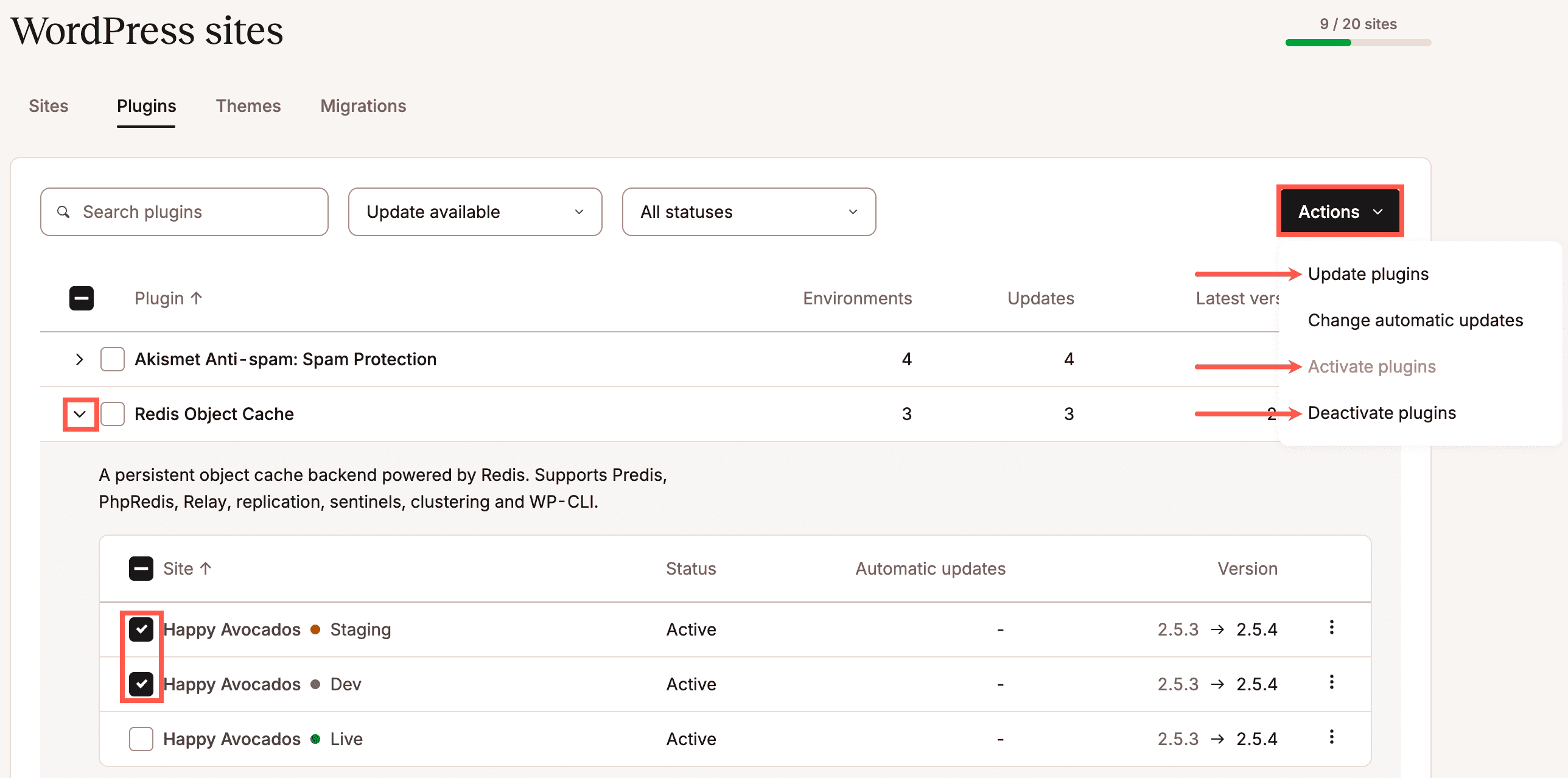
Task: Check the Akismet Anti-spam plugin checkbox
Action: click(112, 359)
